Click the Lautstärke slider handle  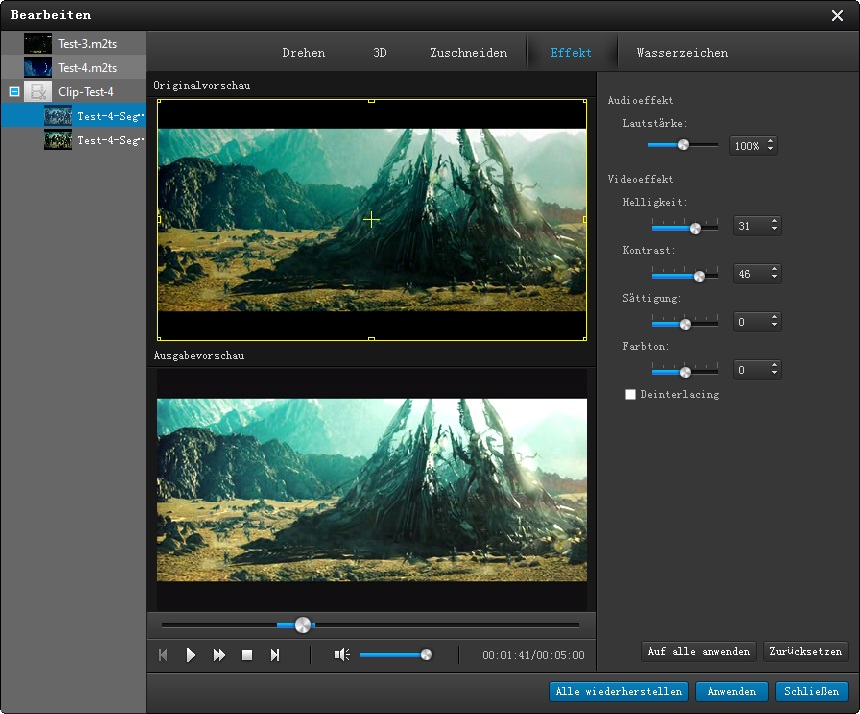pyautogui.click(x=683, y=145)
